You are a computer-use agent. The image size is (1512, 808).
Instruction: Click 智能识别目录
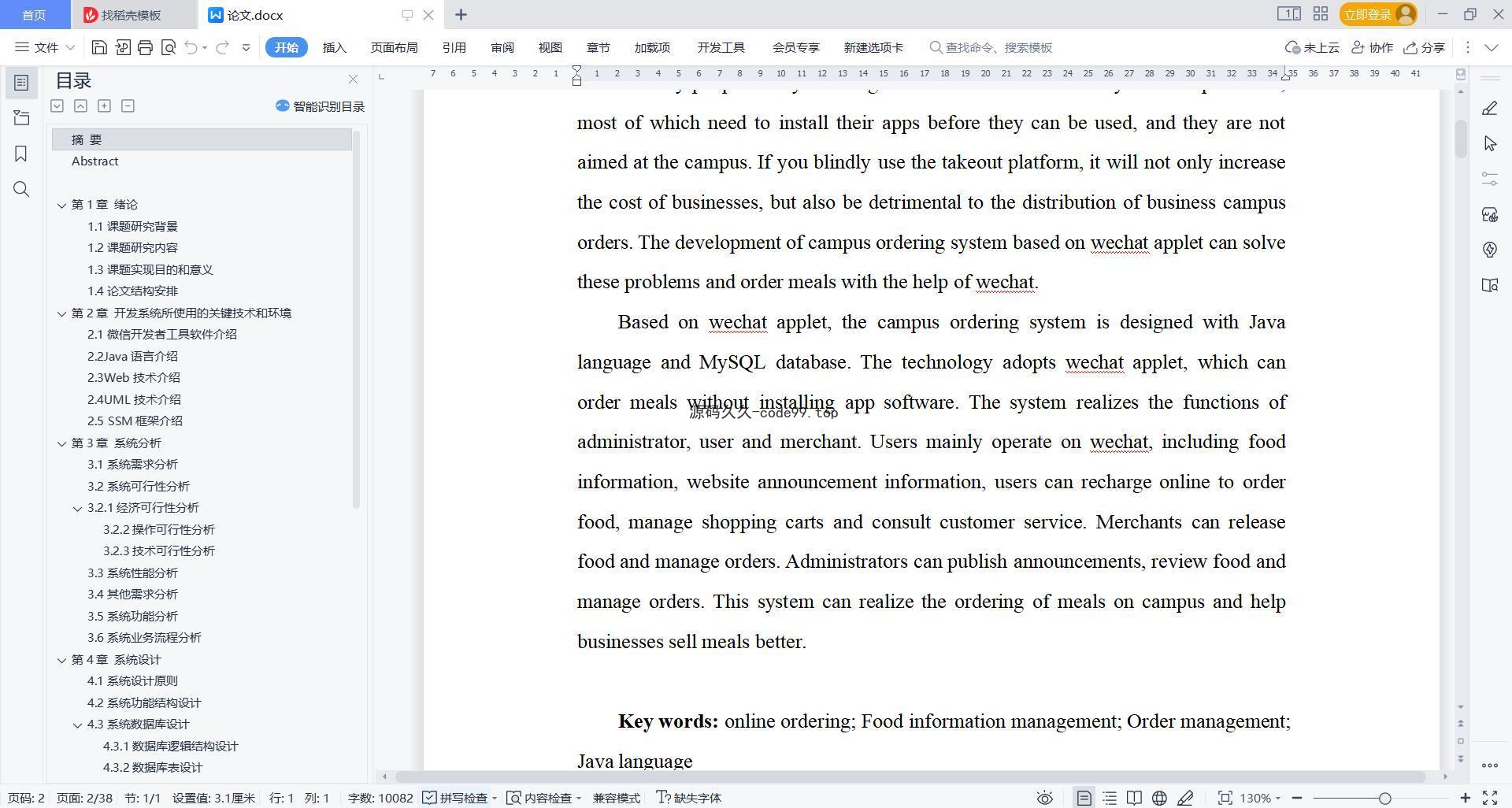click(x=320, y=106)
